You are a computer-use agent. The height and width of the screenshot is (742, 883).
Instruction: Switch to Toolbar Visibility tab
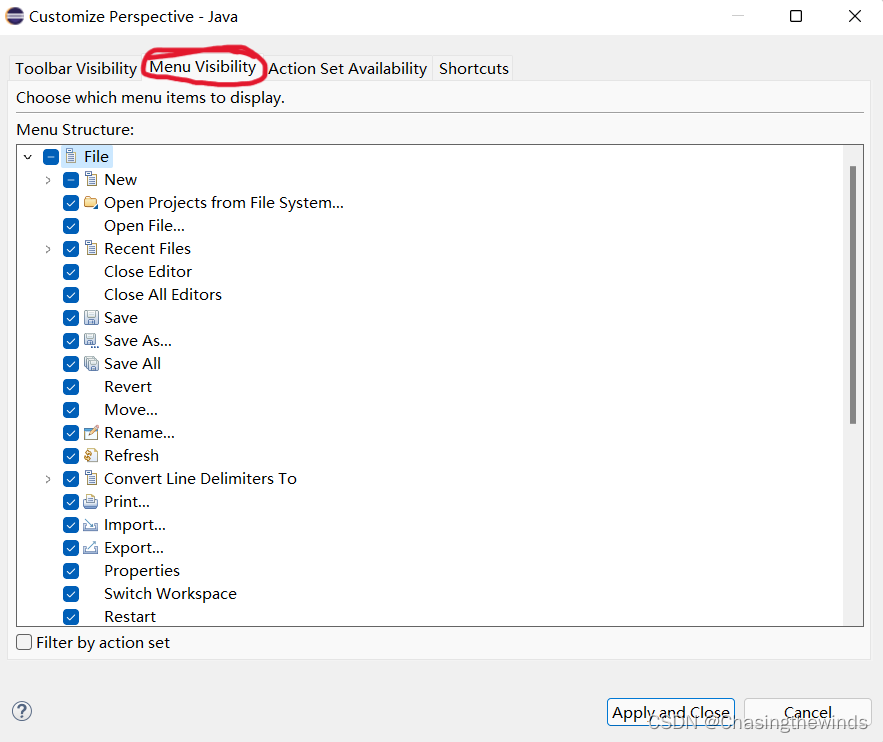(76, 68)
